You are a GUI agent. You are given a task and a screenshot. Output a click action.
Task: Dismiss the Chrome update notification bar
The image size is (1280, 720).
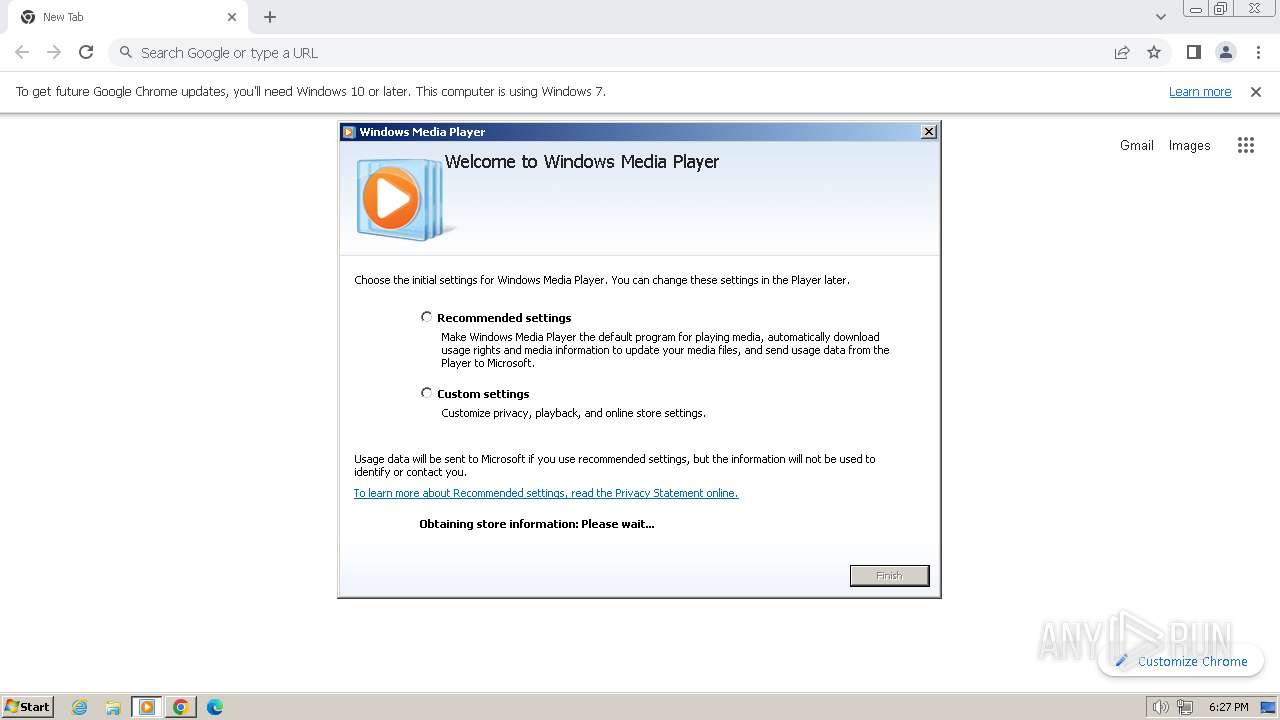(1256, 92)
